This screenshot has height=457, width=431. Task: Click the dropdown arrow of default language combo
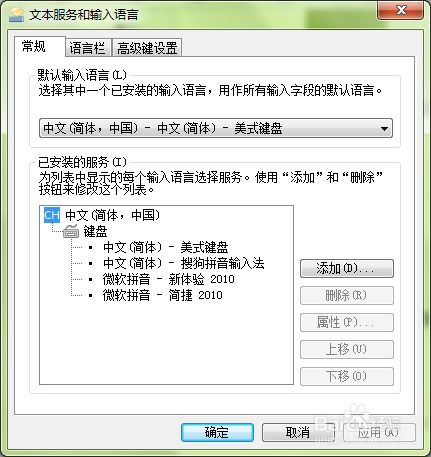coord(384,128)
